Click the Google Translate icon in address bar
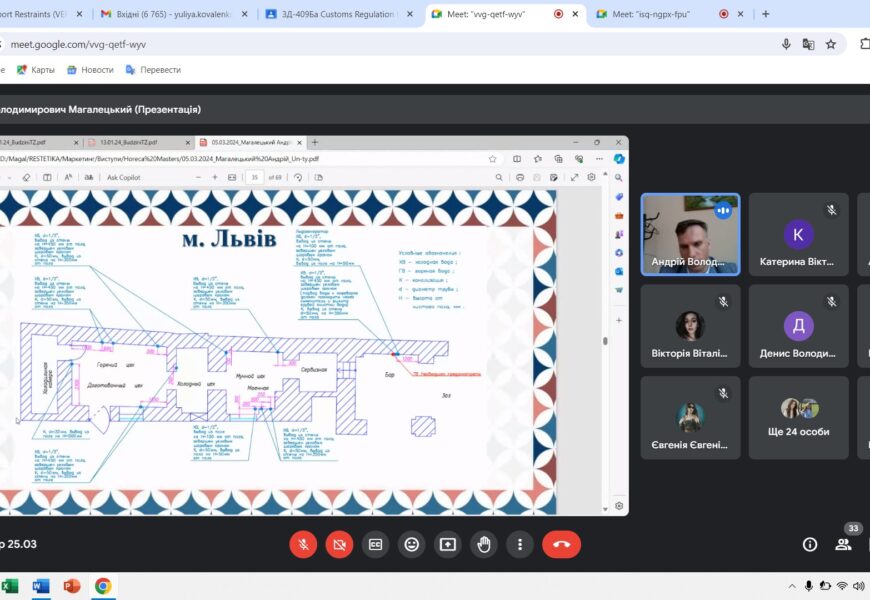870x600 pixels. point(808,44)
